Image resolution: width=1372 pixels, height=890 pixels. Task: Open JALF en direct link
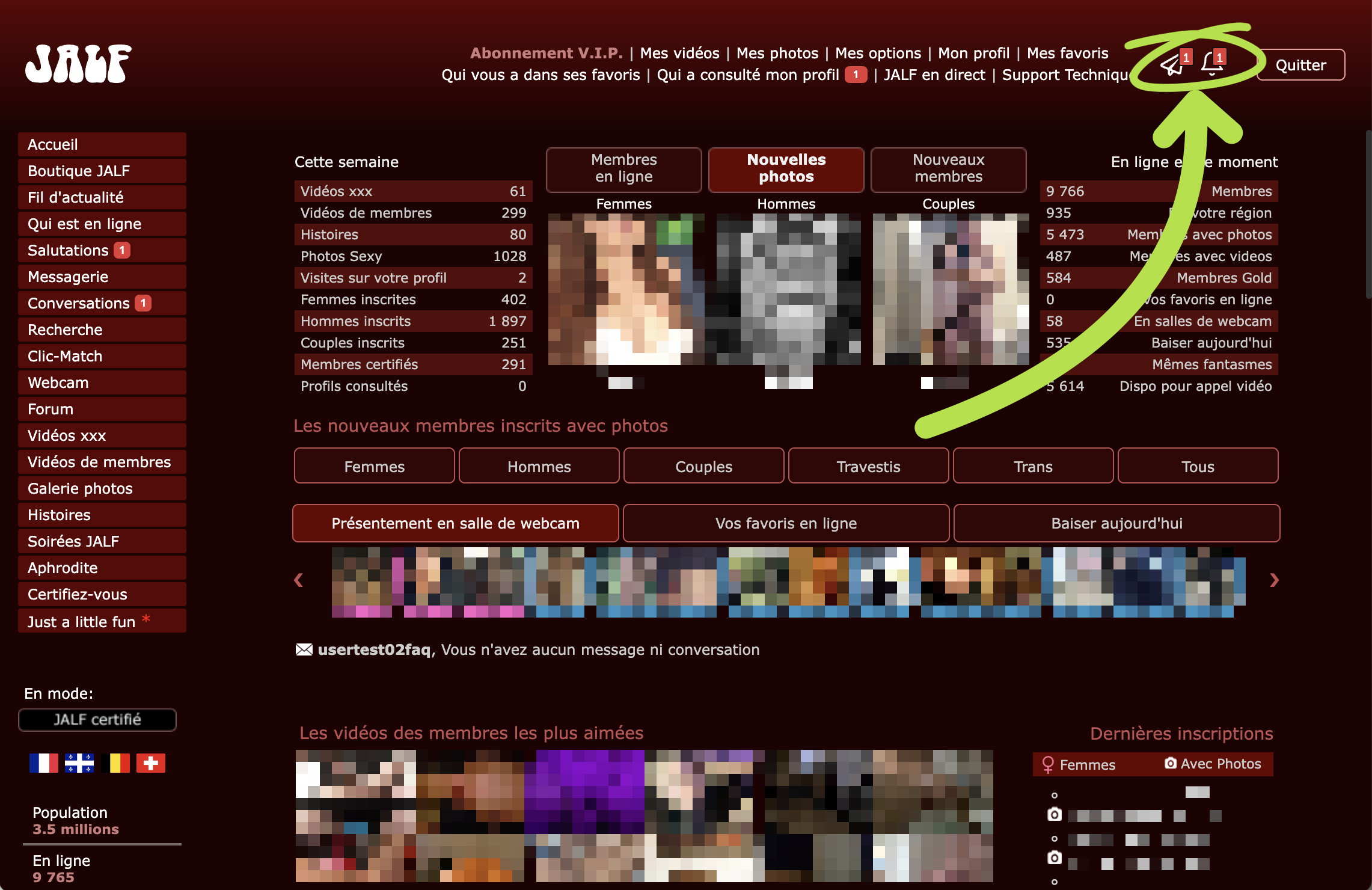coord(934,75)
